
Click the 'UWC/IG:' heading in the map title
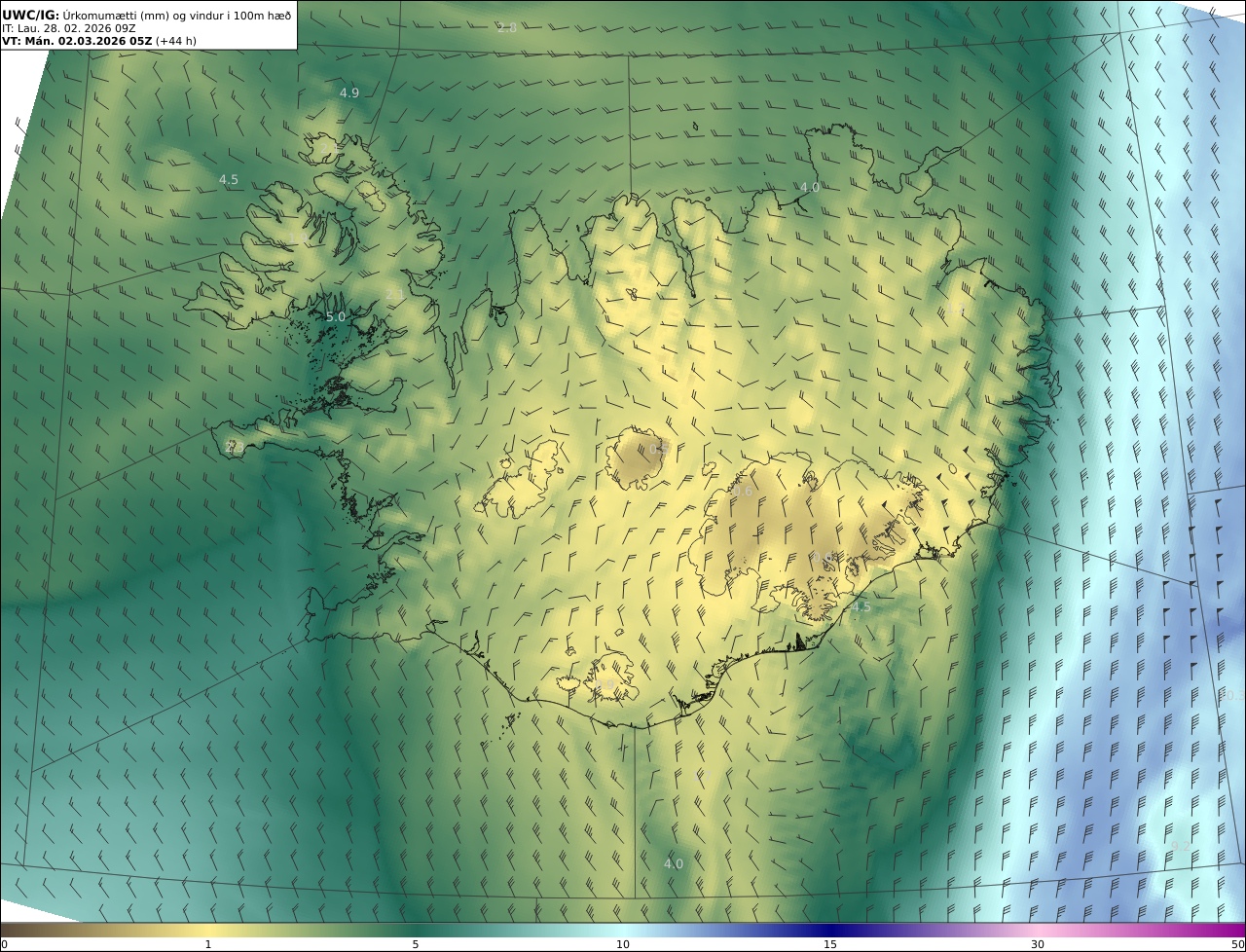[x=31, y=15]
